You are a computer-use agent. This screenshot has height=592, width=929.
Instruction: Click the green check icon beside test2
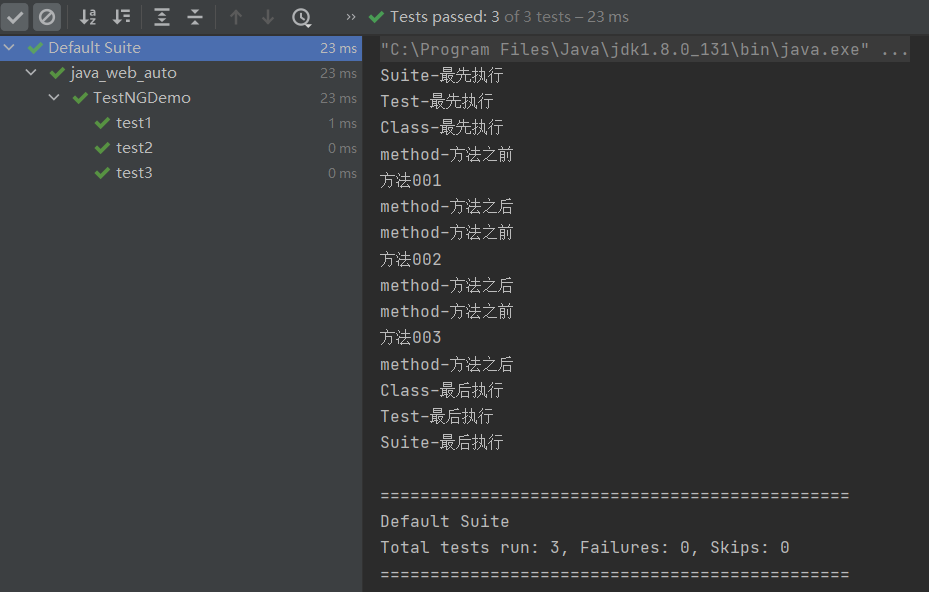click(102, 148)
